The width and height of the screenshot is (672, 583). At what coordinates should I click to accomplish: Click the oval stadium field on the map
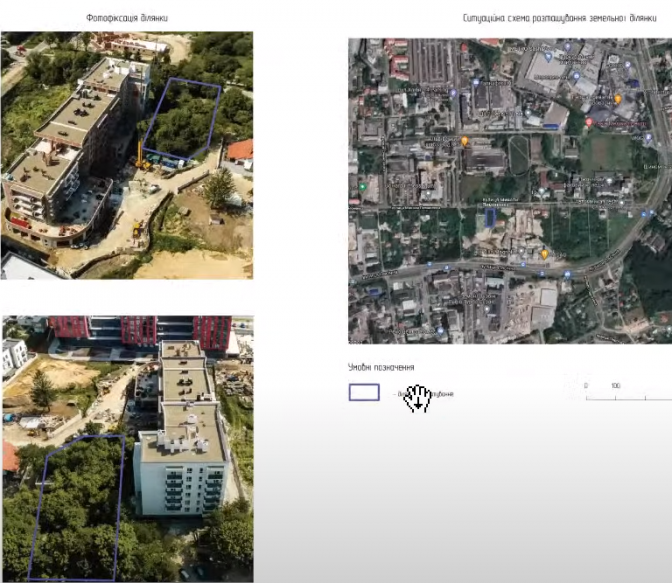click(x=518, y=154)
